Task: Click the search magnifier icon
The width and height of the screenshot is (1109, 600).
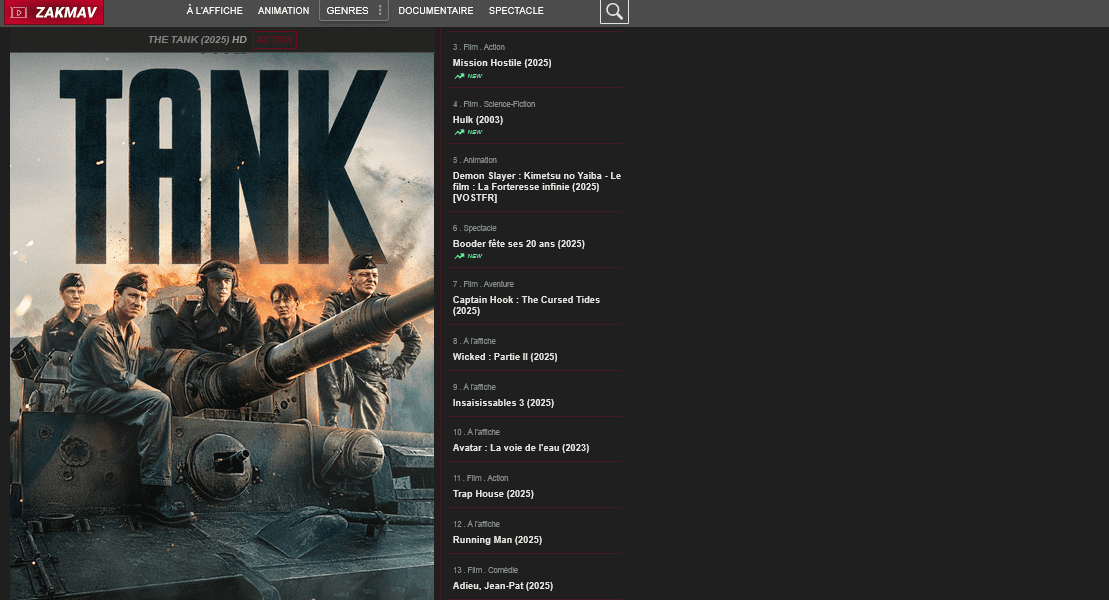Action: (x=614, y=11)
